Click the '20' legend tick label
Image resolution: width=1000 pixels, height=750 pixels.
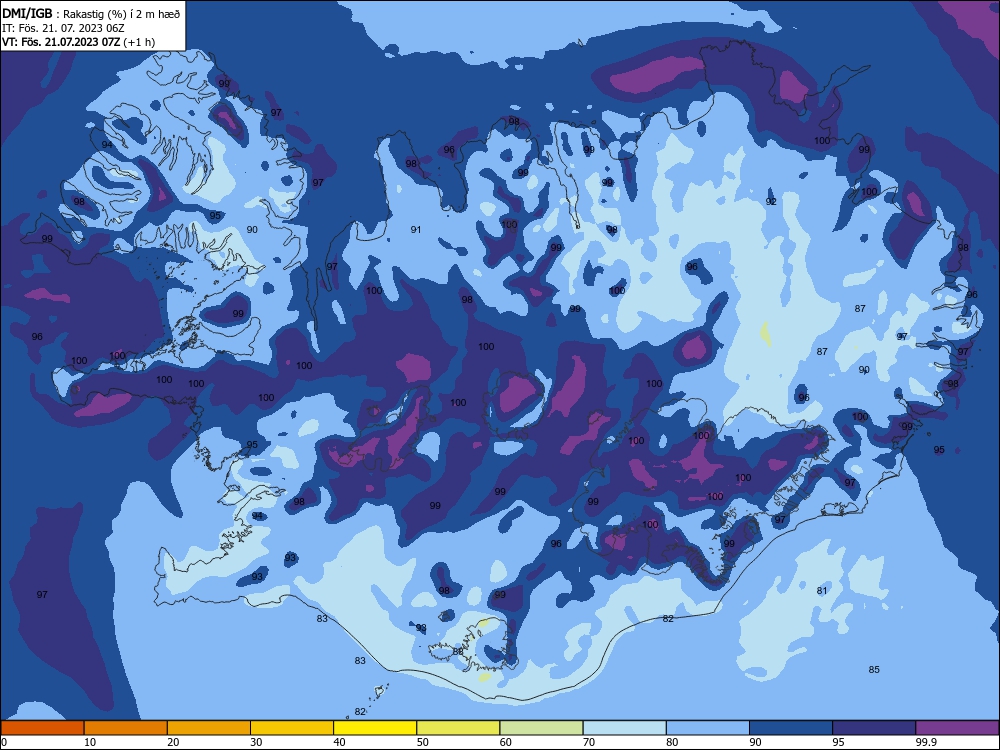[173, 742]
